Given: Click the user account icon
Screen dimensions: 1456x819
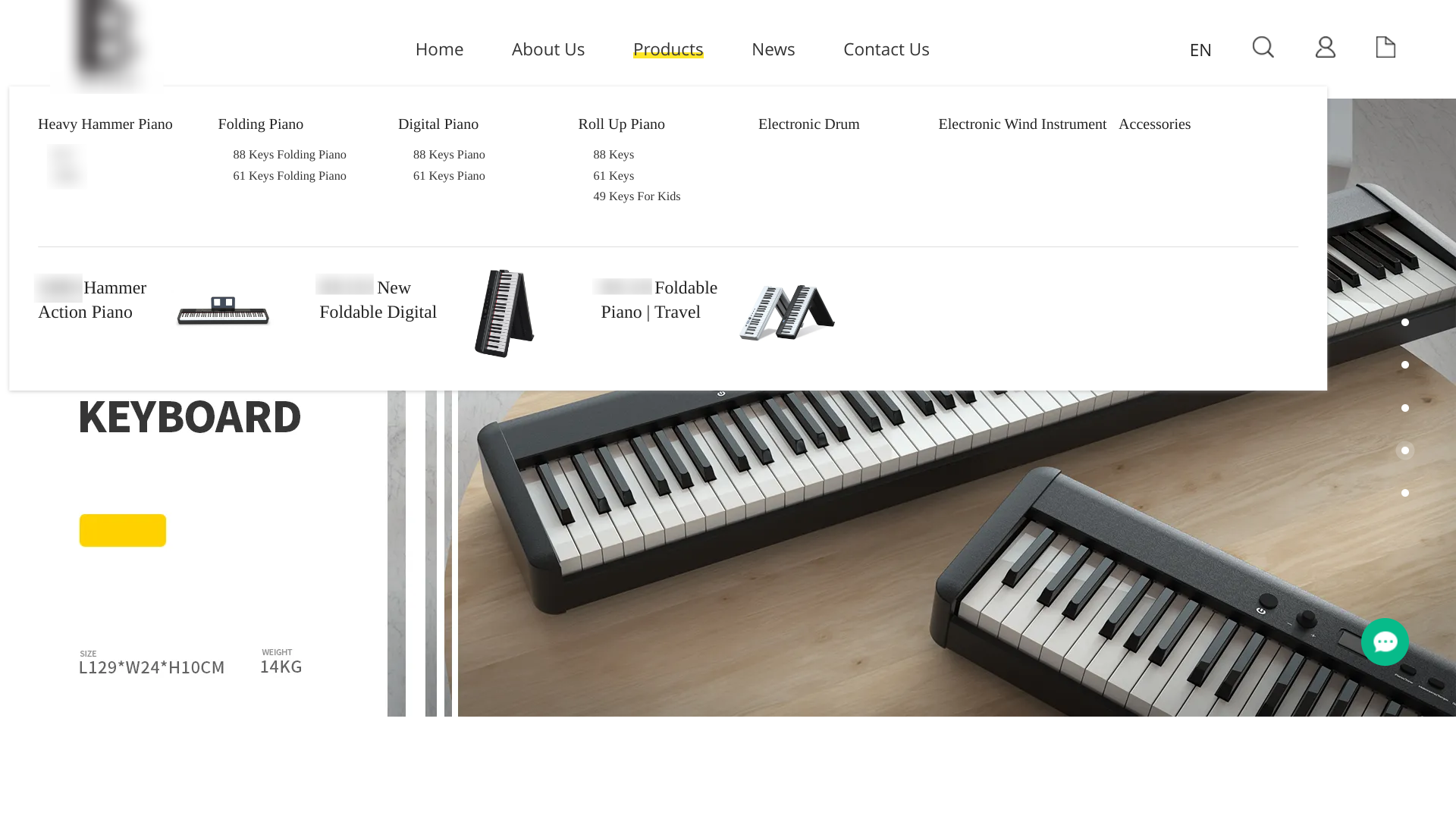Looking at the screenshot, I should click(x=1325, y=47).
